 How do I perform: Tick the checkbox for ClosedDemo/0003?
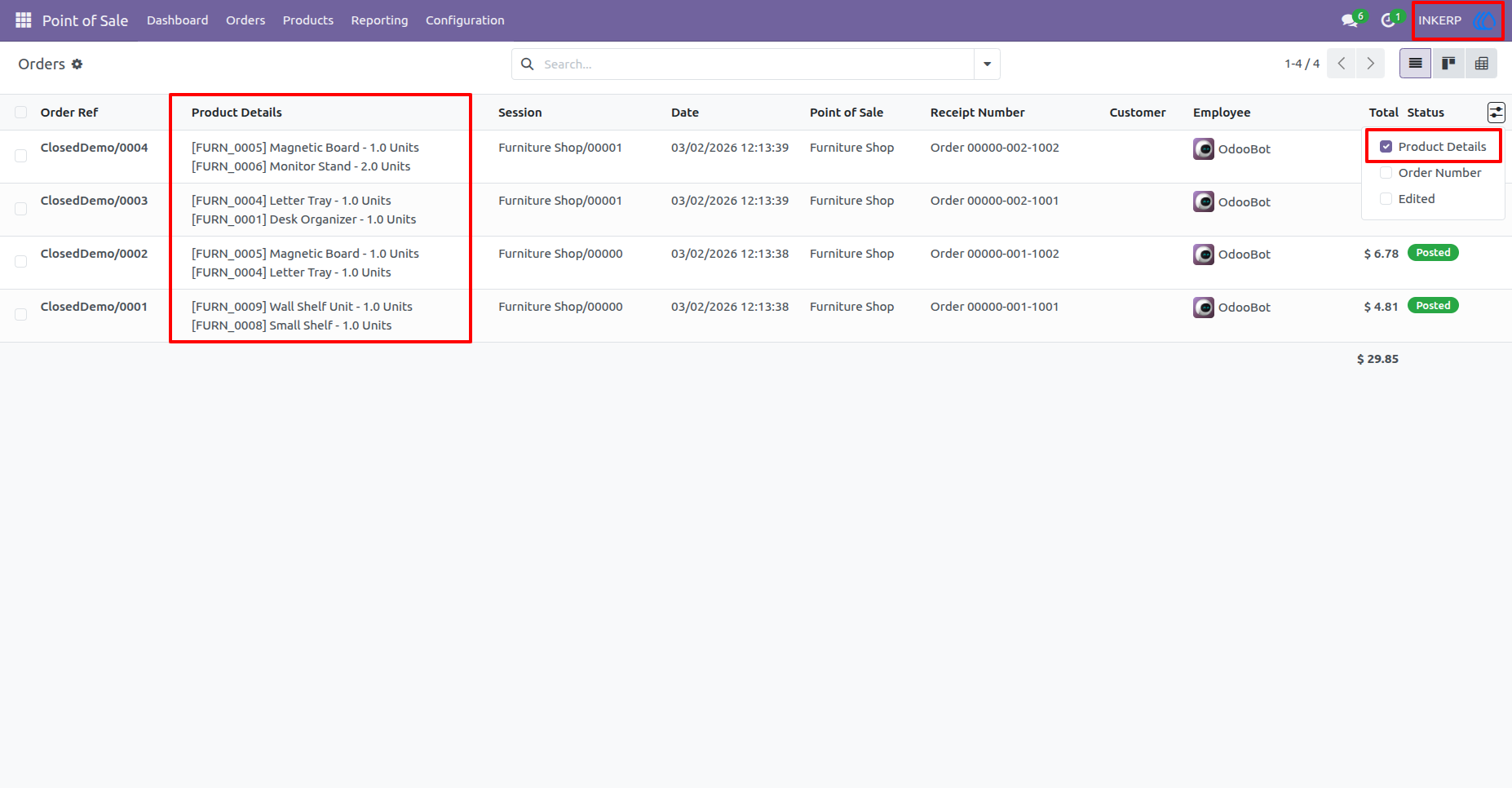click(21, 209)
